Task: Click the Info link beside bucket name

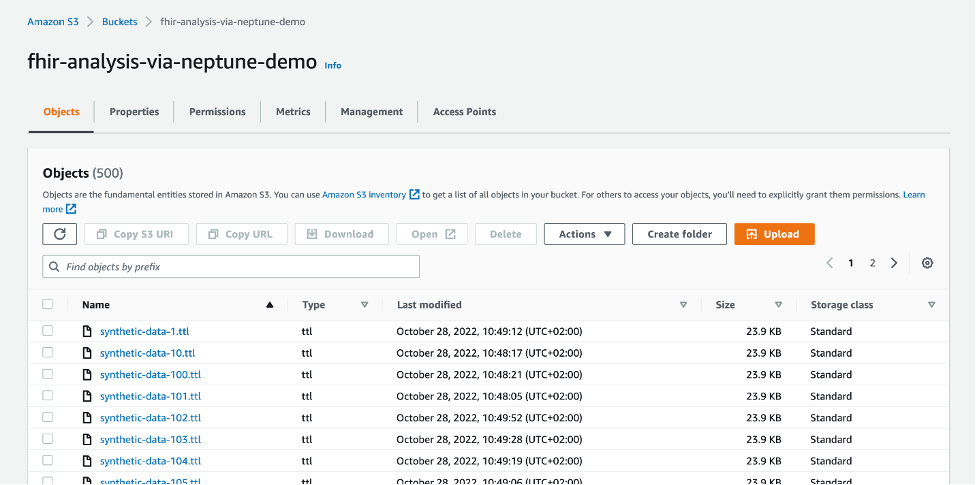Action: coord(333,65)
